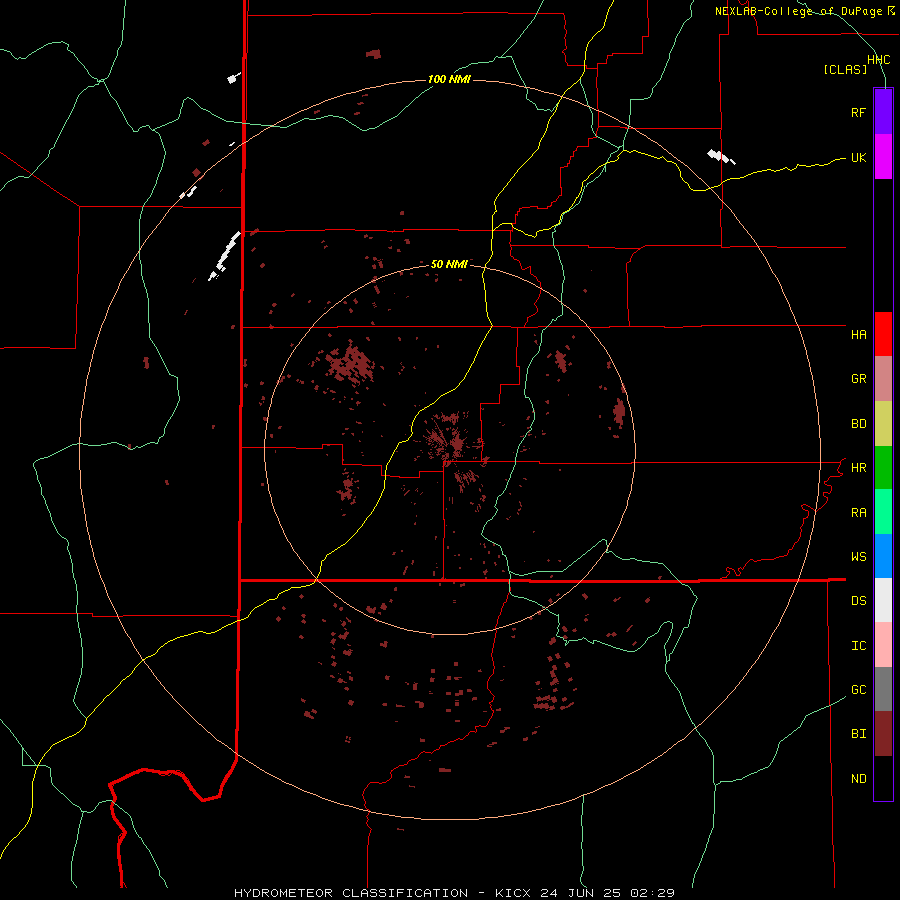This screenshot has width=900, height=900.
Task: Select the IC light pink legend swatch
Action: 883,645
